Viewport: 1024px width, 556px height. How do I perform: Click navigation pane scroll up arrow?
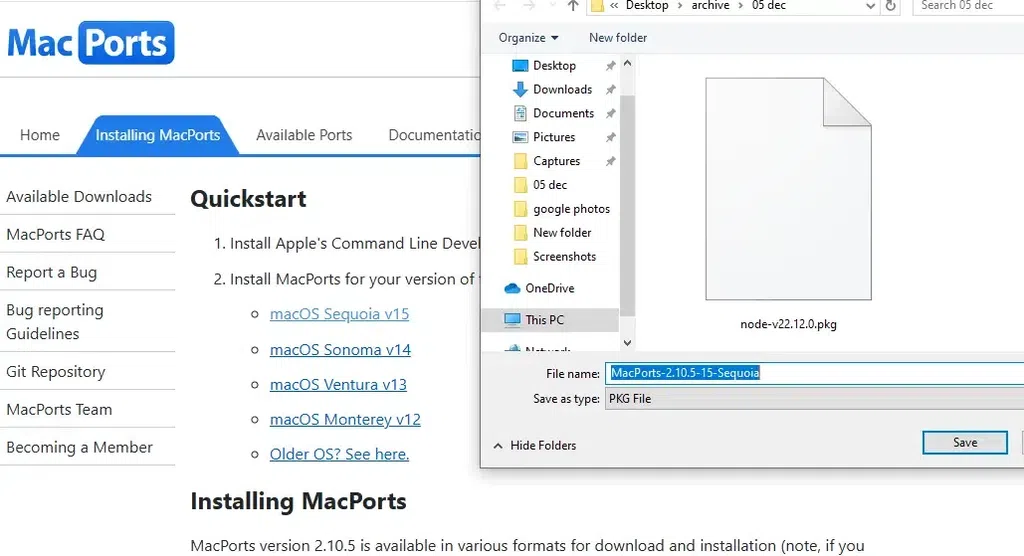[628, 64]
